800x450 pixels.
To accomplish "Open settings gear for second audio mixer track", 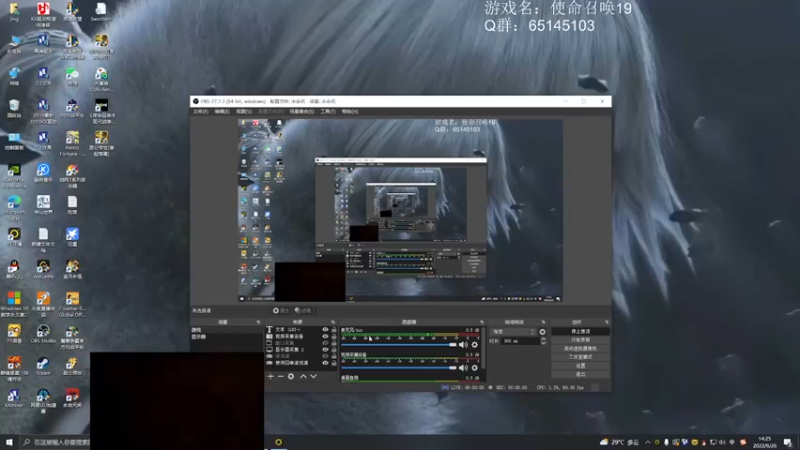I will [x=474, y=368].
